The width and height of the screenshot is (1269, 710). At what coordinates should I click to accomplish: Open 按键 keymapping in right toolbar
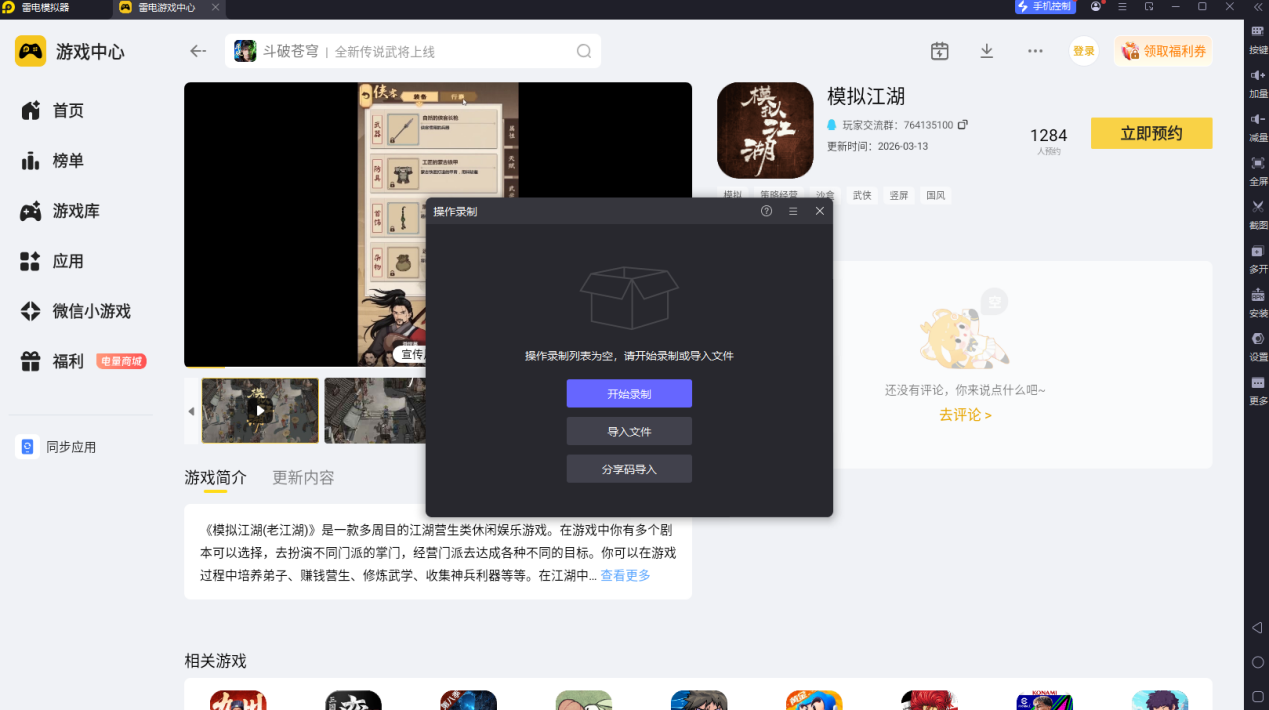pyautogui.click(x=1258, y=39)
